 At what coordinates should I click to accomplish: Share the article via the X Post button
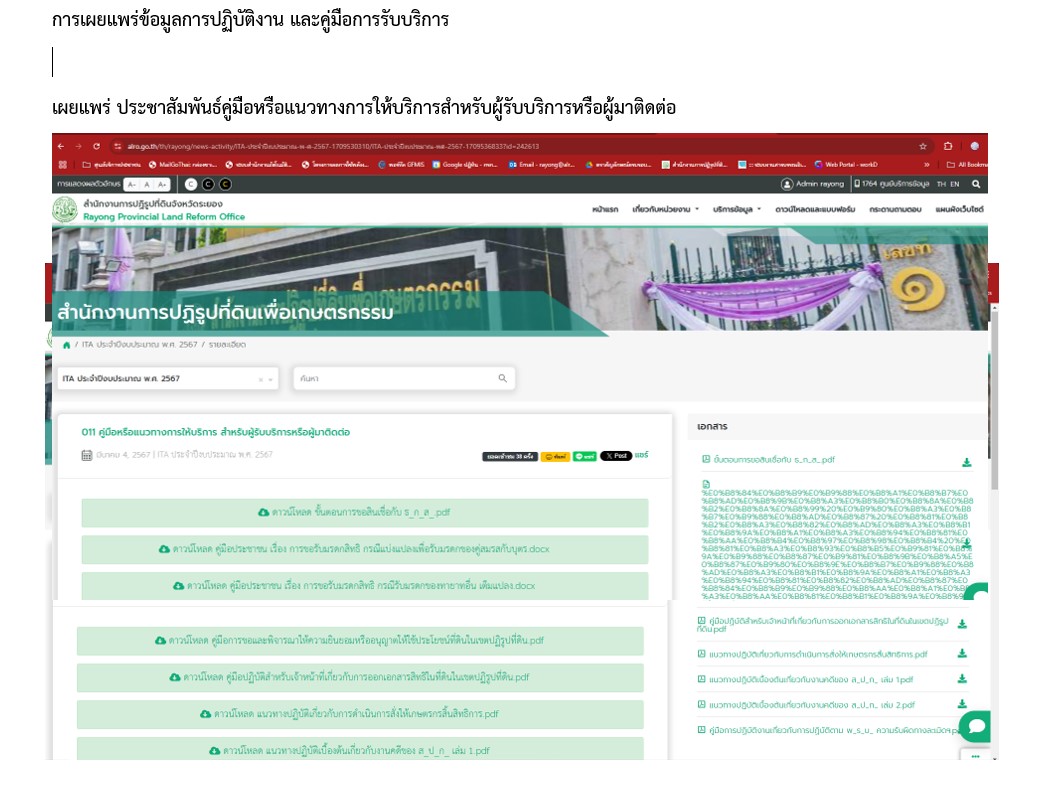pos(615,456)
